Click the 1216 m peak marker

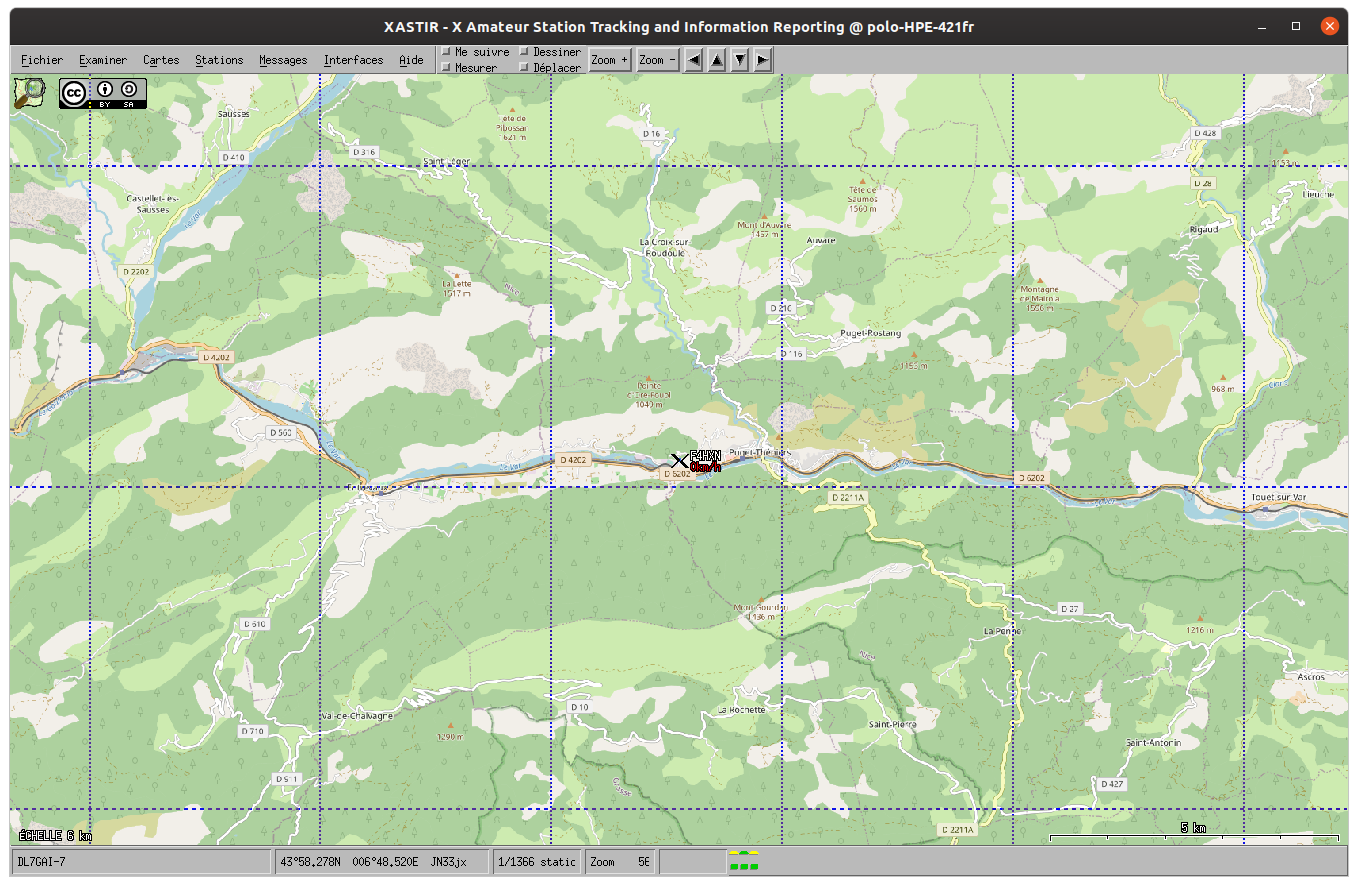pyautogui.click(x=1199, y=620)
